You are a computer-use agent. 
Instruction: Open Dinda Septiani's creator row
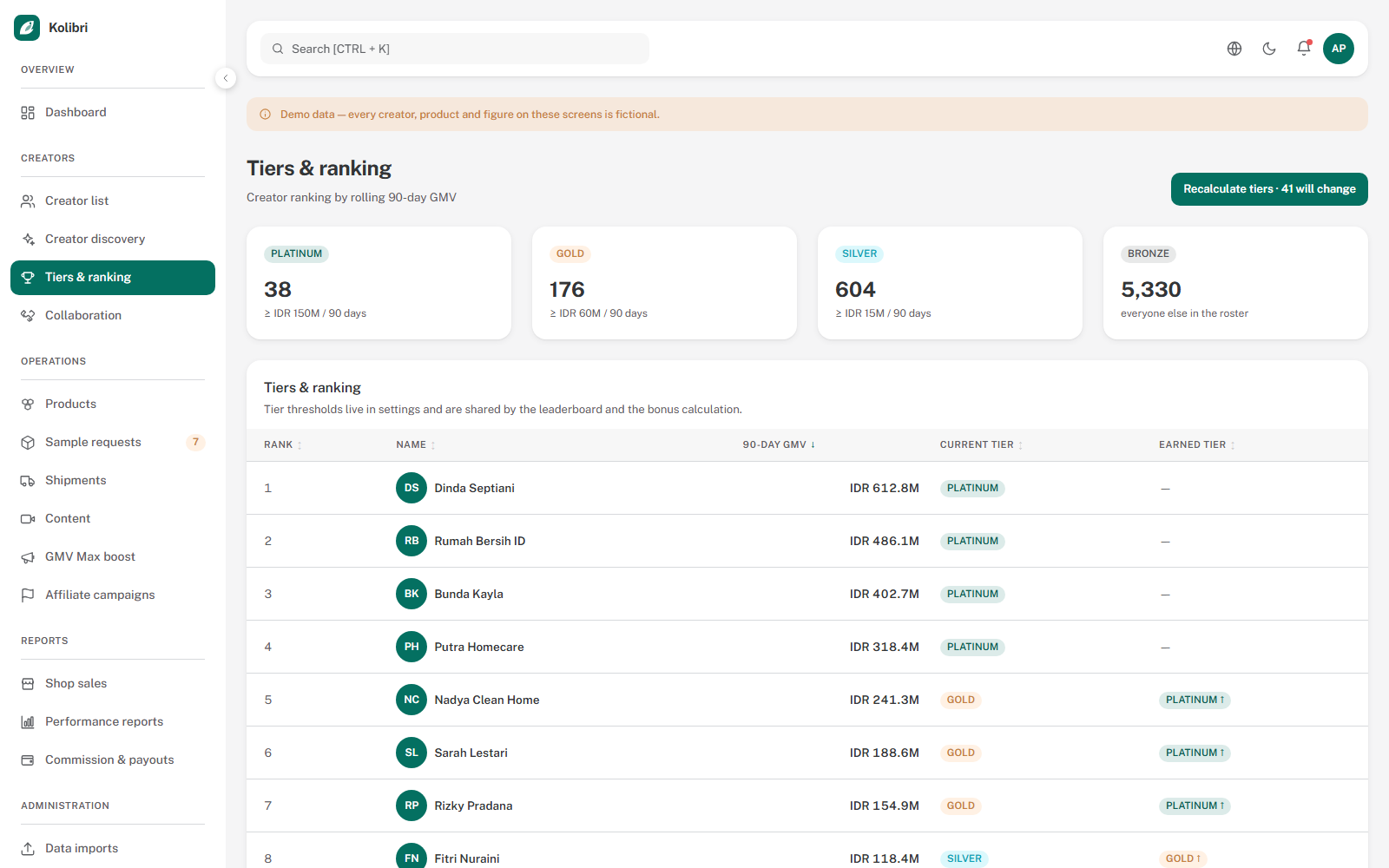tap(807, 488)
